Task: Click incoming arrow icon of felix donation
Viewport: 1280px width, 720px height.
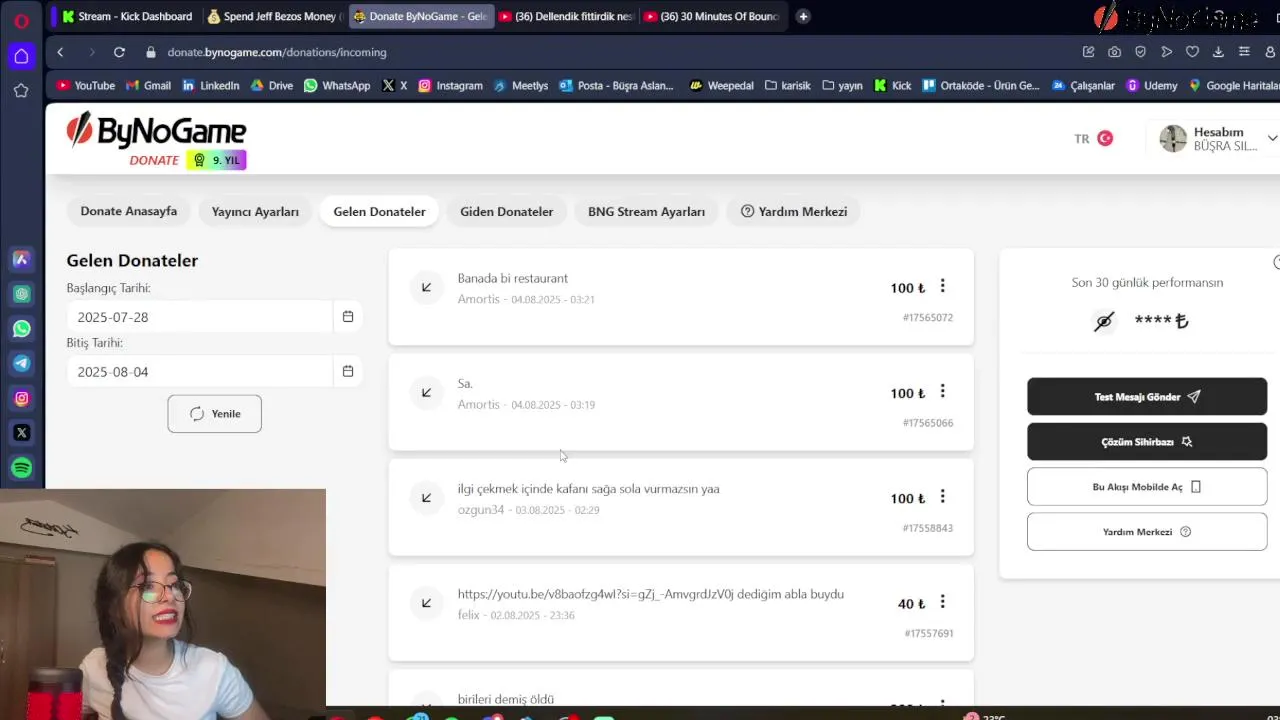Action: point(426,602)
